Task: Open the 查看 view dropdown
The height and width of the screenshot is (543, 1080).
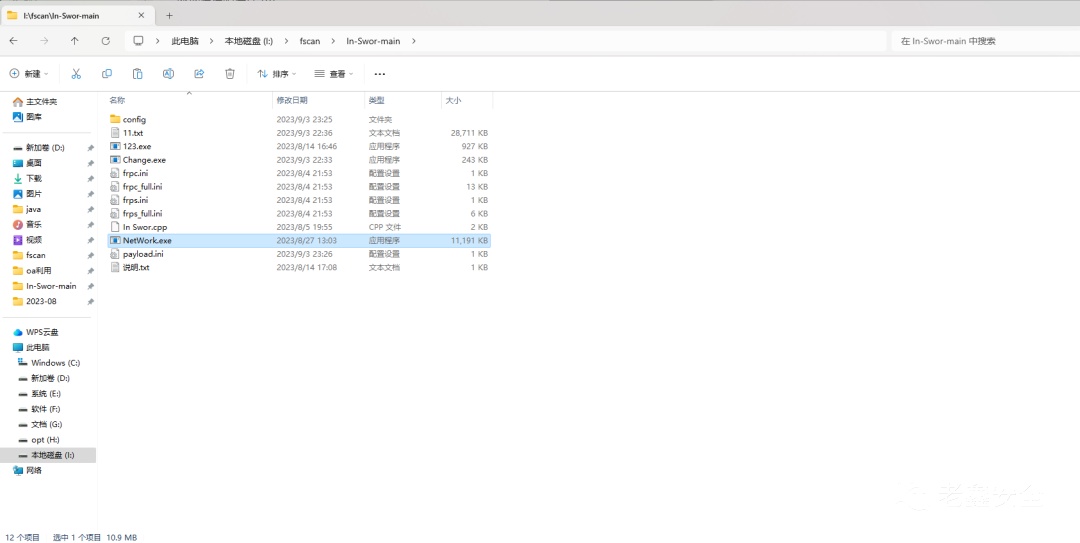Action: (x=333, y=74)
